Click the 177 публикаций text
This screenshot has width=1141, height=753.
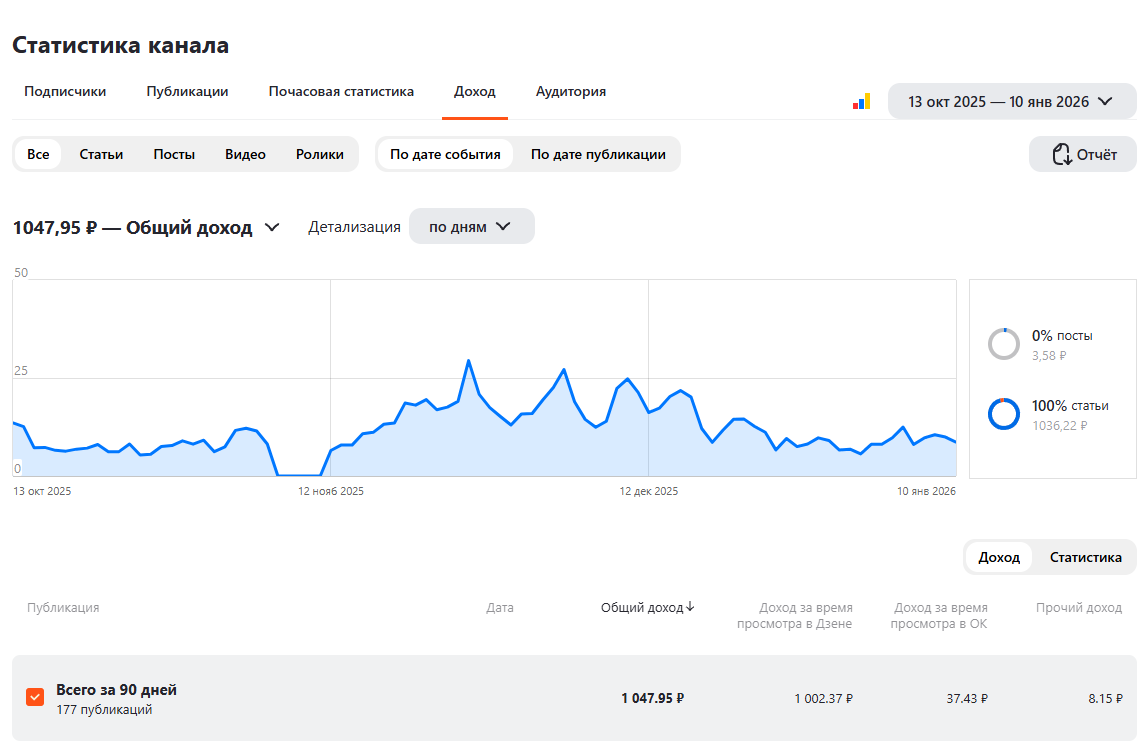pos(104,709)
